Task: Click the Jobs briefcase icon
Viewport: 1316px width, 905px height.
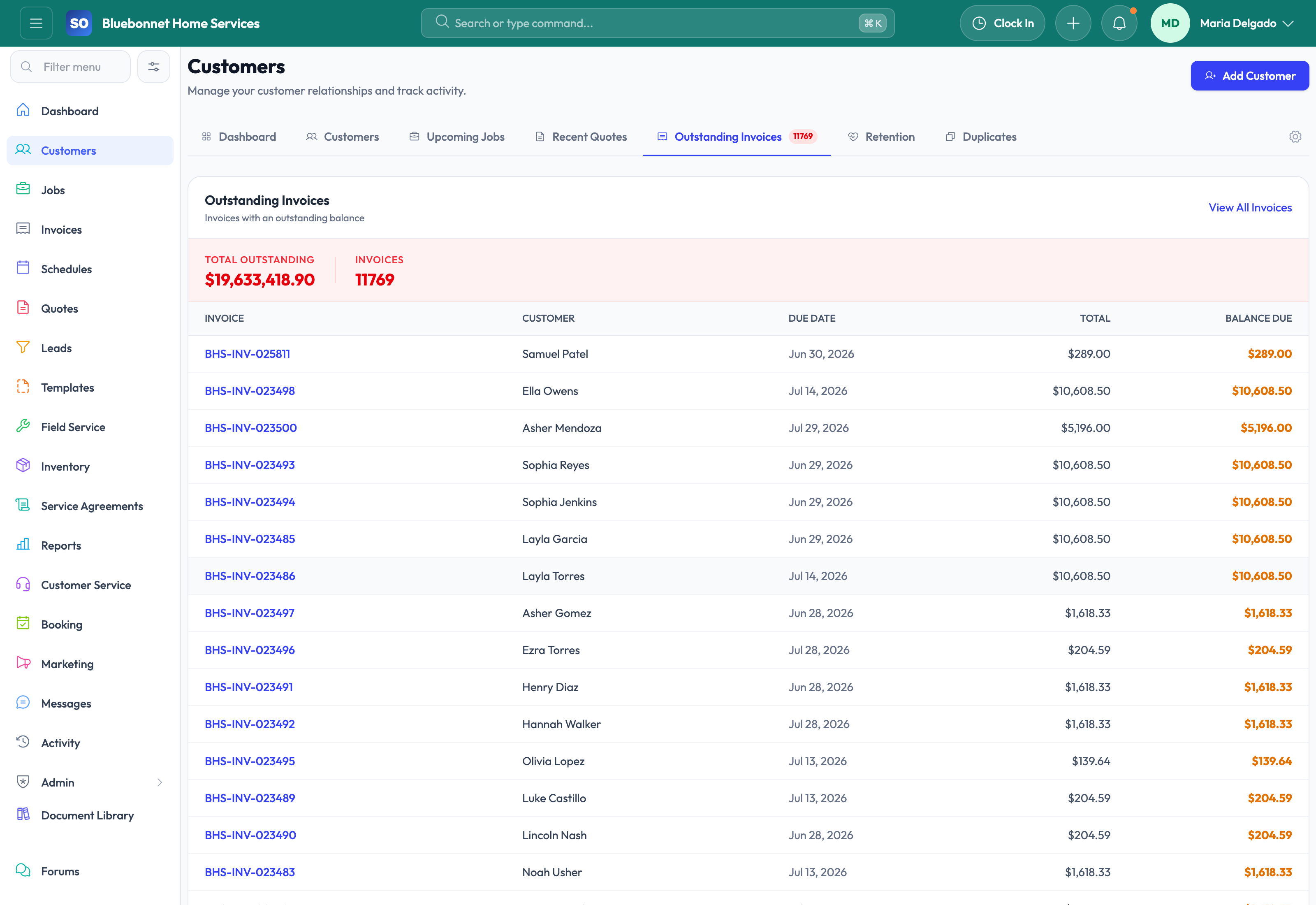Action: tap(23, 189)
